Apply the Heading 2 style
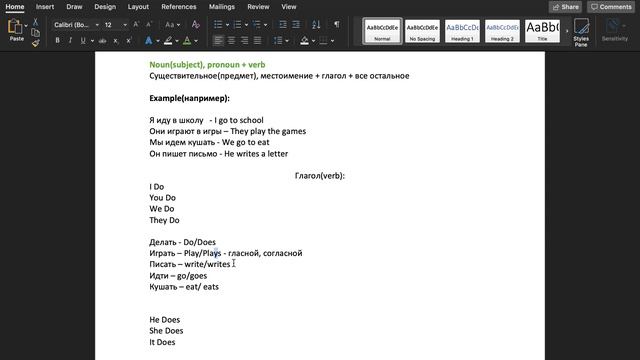Viewport: 640px width, 360px height. [x=502, y=31]
